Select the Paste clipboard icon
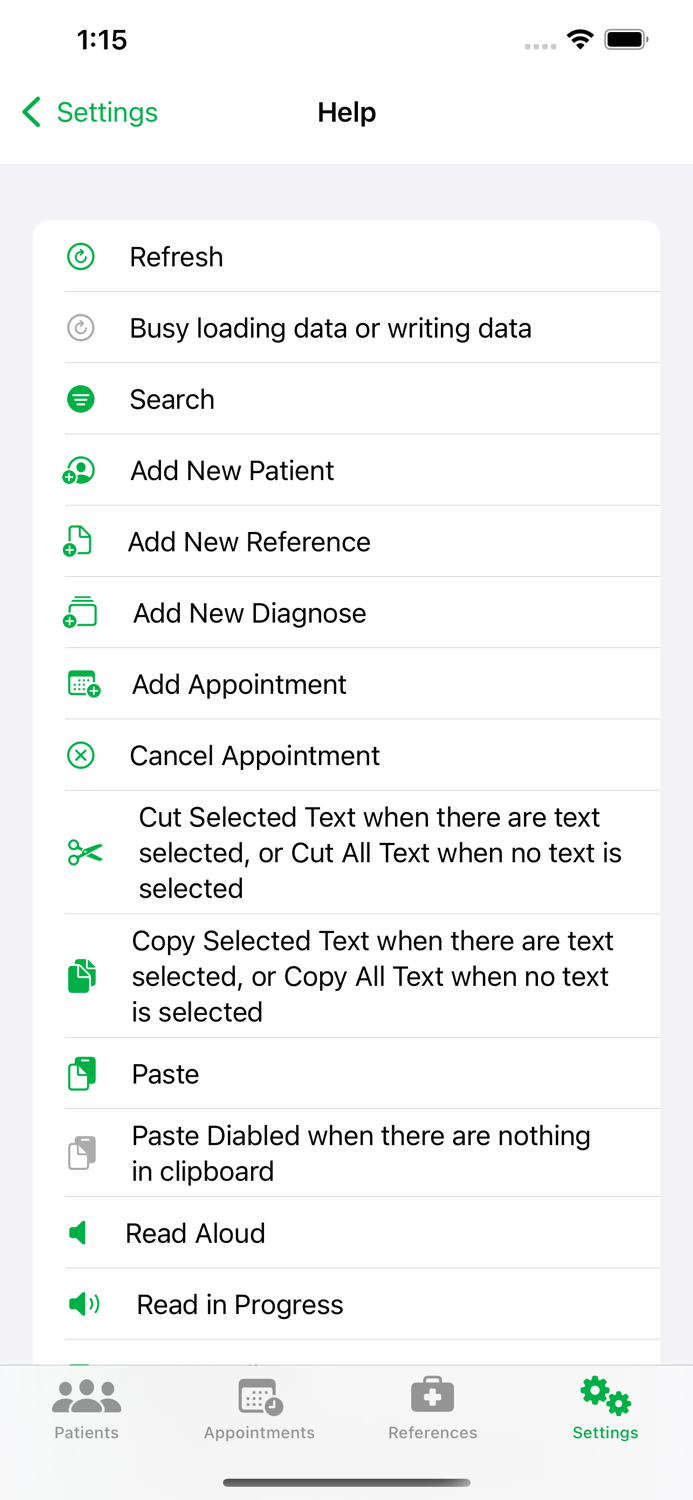This screenshot has height=1500, width=693. [x=81, y=1074]
